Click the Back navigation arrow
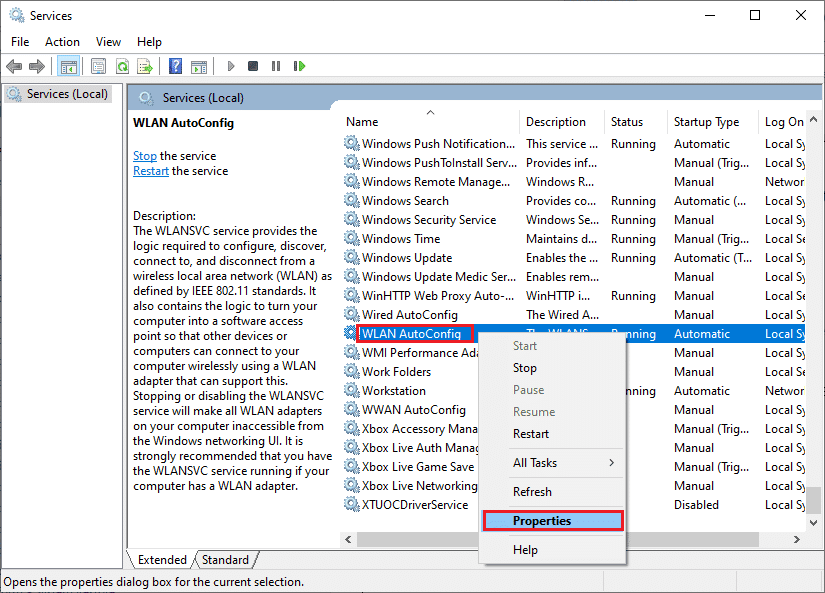 tap(14, 66)
